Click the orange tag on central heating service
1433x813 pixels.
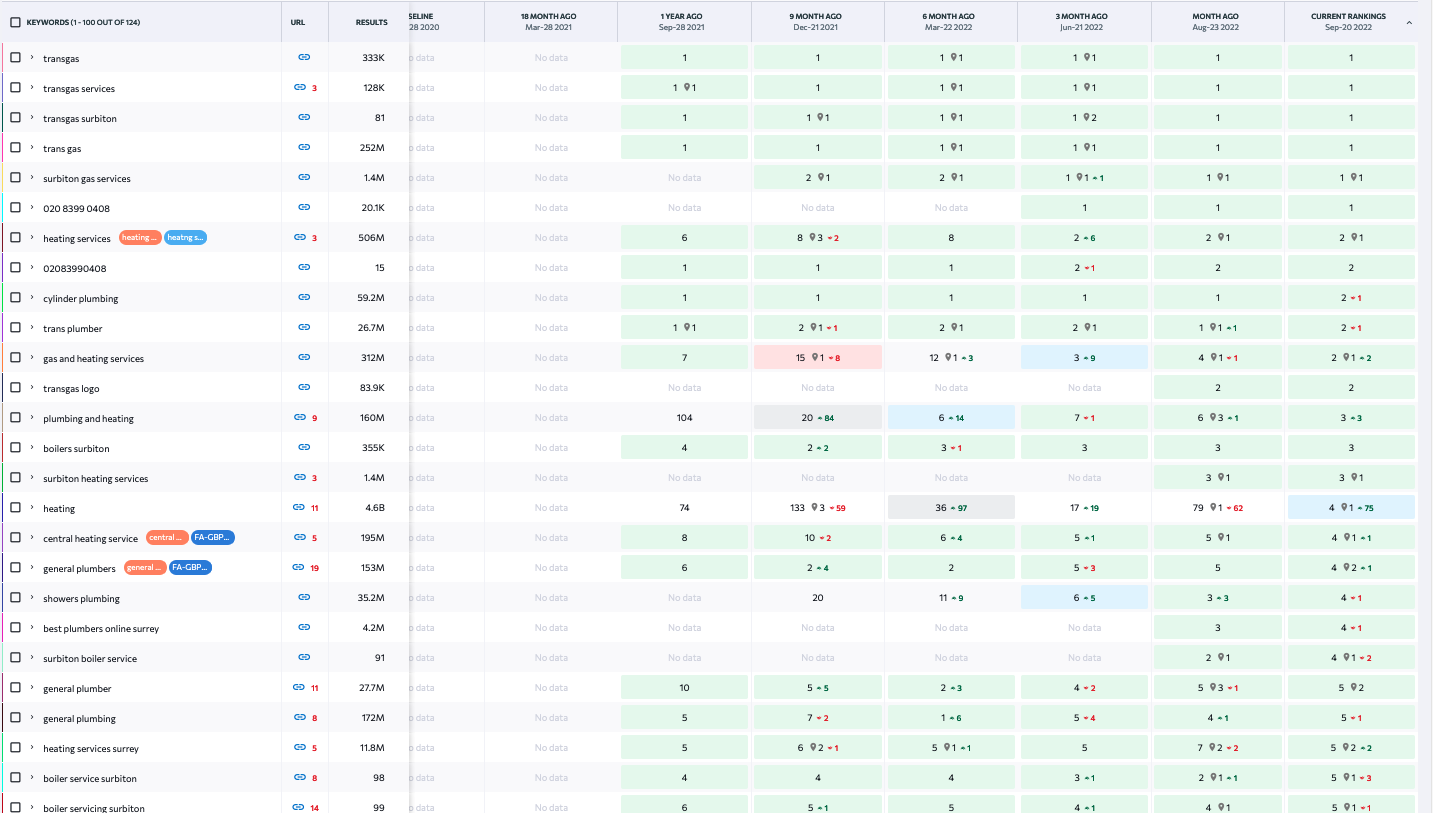(x=166, y=538)
